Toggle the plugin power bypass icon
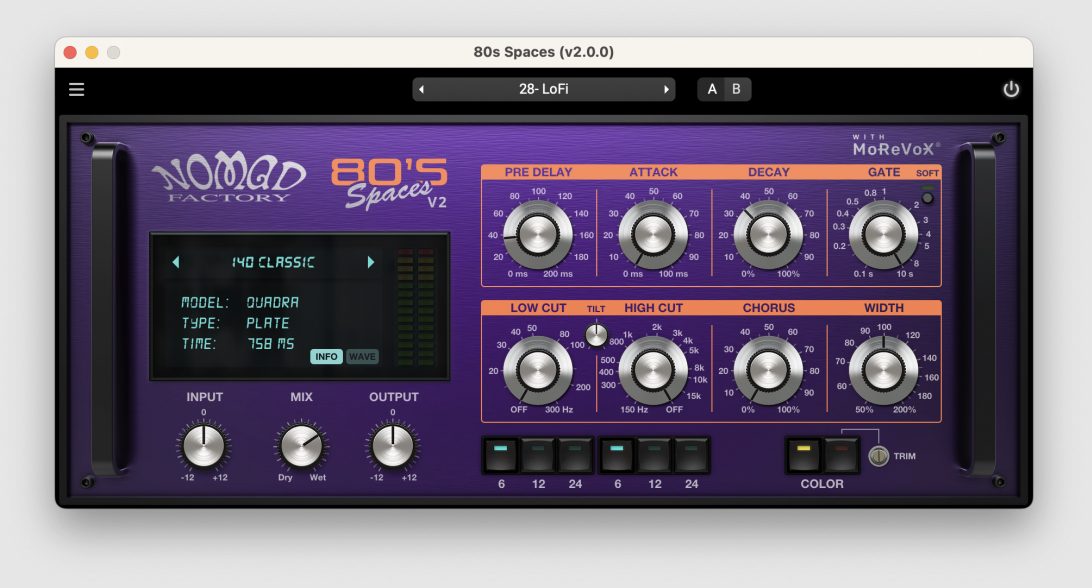This screenshot has height=588, width=1092. point(1011,90)
